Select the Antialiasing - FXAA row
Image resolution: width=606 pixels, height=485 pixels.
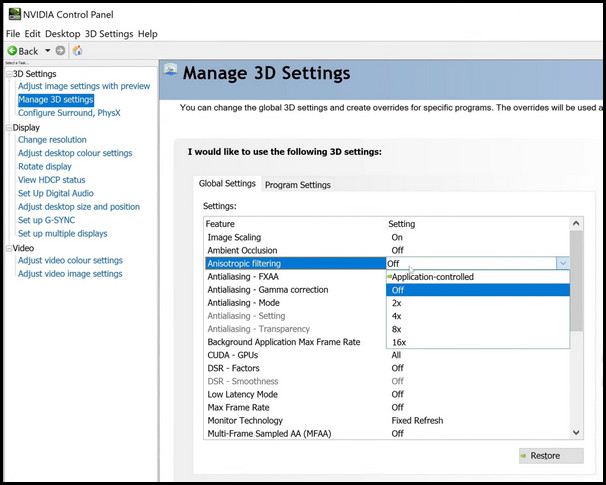pyautogui.click(x=295, y=277)
